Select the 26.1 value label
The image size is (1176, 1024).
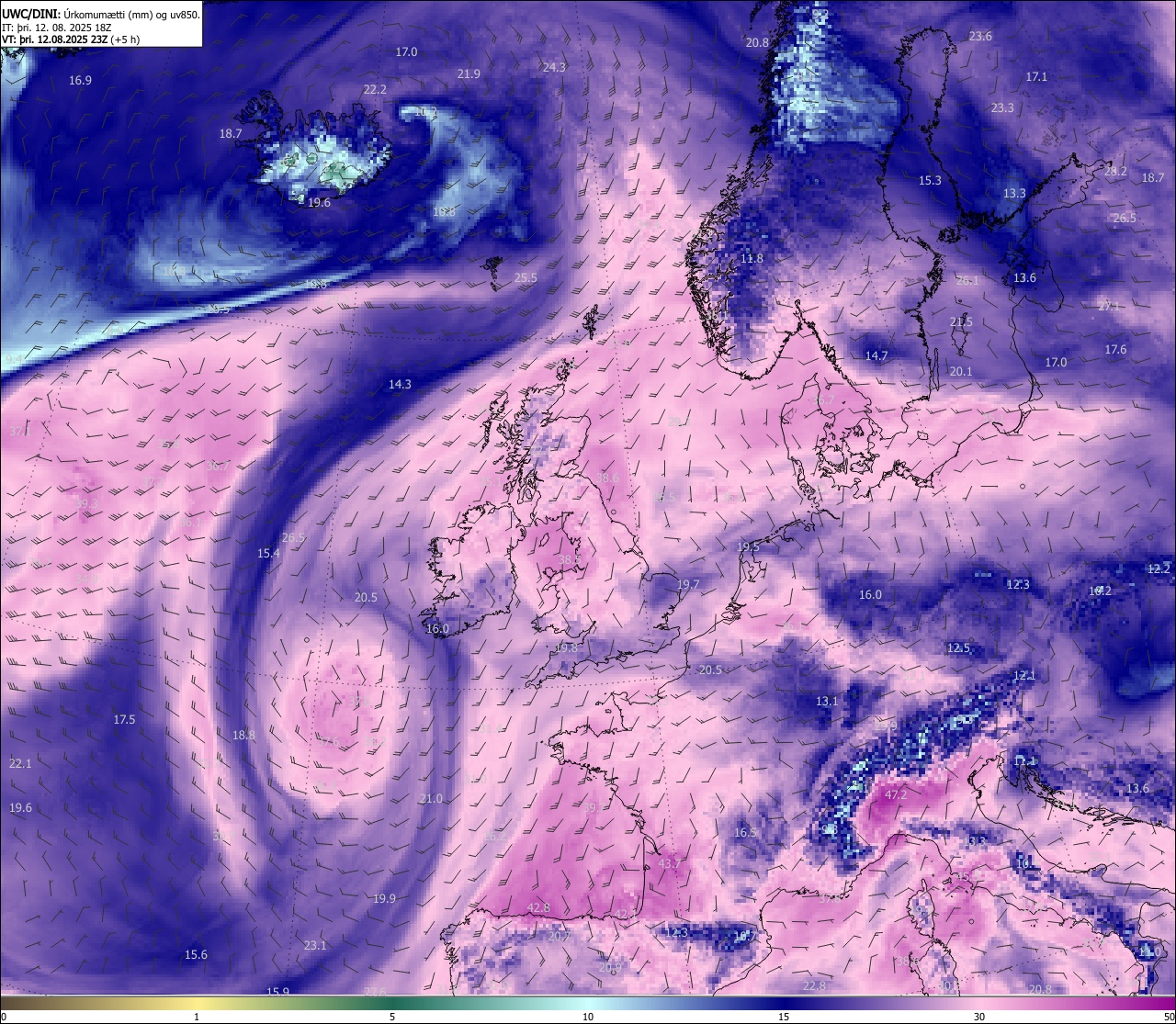[967, 281]
